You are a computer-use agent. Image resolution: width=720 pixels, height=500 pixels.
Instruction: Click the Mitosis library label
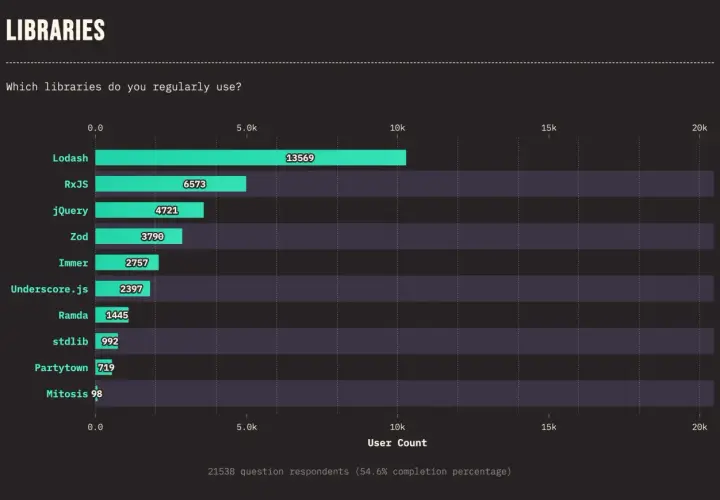pos(67,393)
